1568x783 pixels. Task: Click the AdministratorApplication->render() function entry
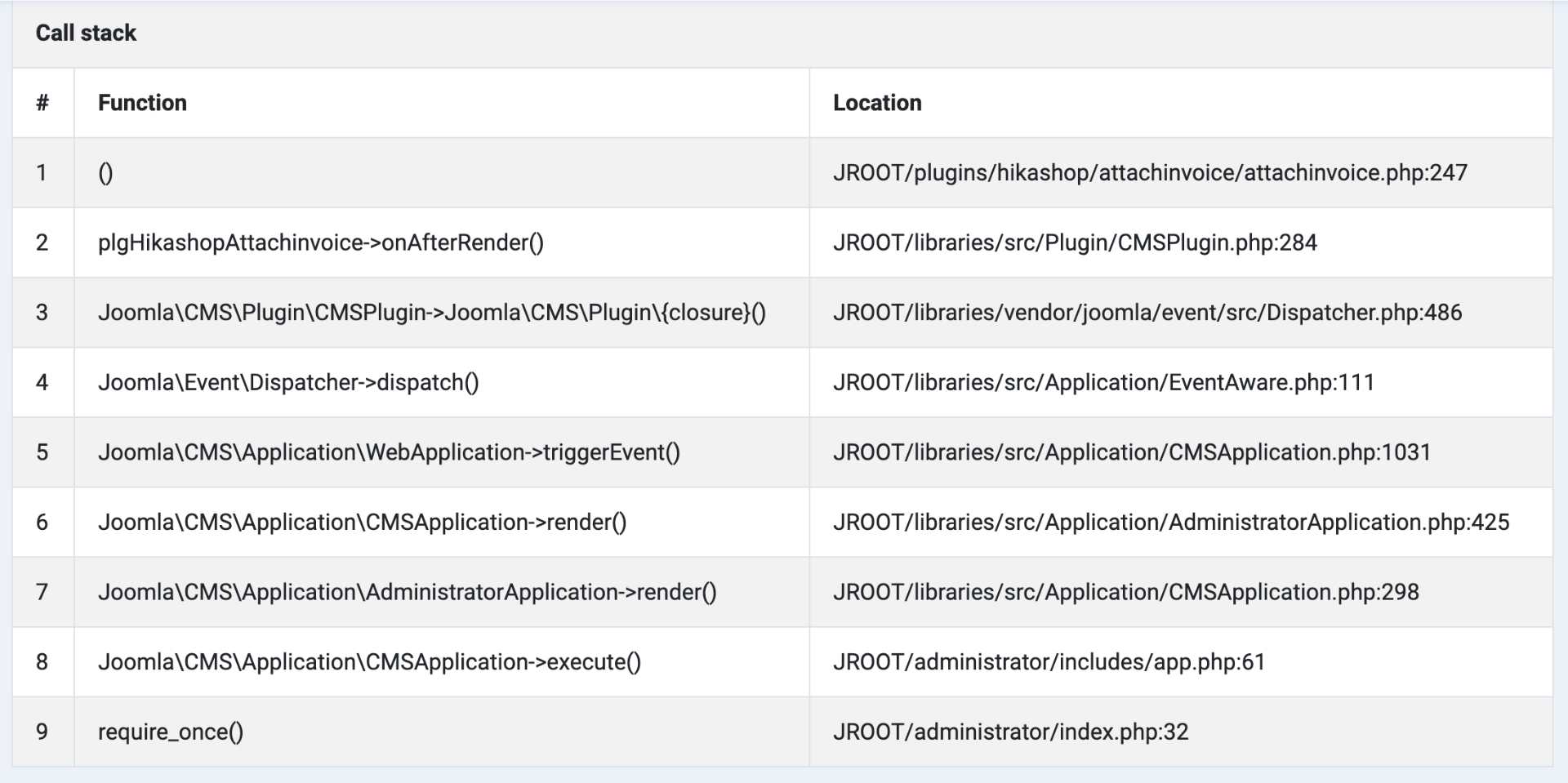407,592
